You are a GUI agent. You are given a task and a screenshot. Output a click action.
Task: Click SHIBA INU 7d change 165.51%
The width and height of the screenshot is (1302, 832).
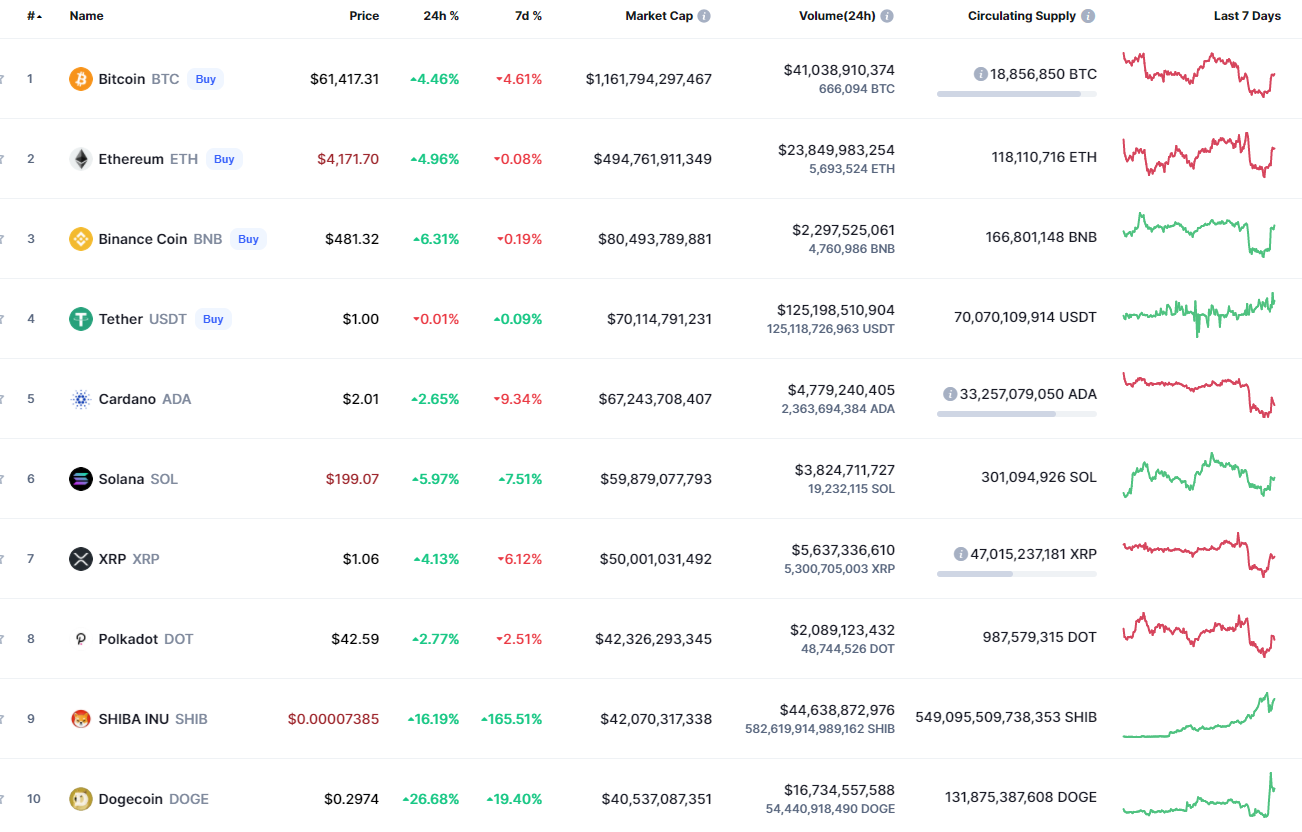511,719
